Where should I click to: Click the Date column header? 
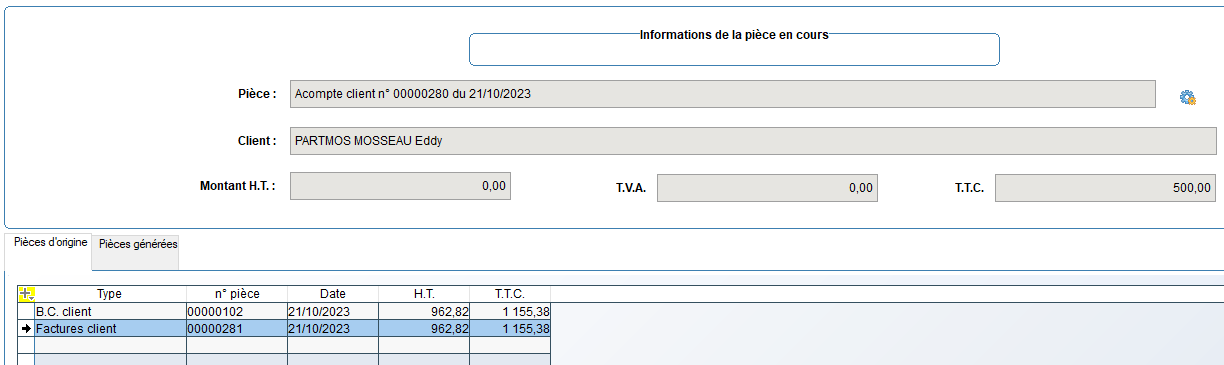coord(333,294)
